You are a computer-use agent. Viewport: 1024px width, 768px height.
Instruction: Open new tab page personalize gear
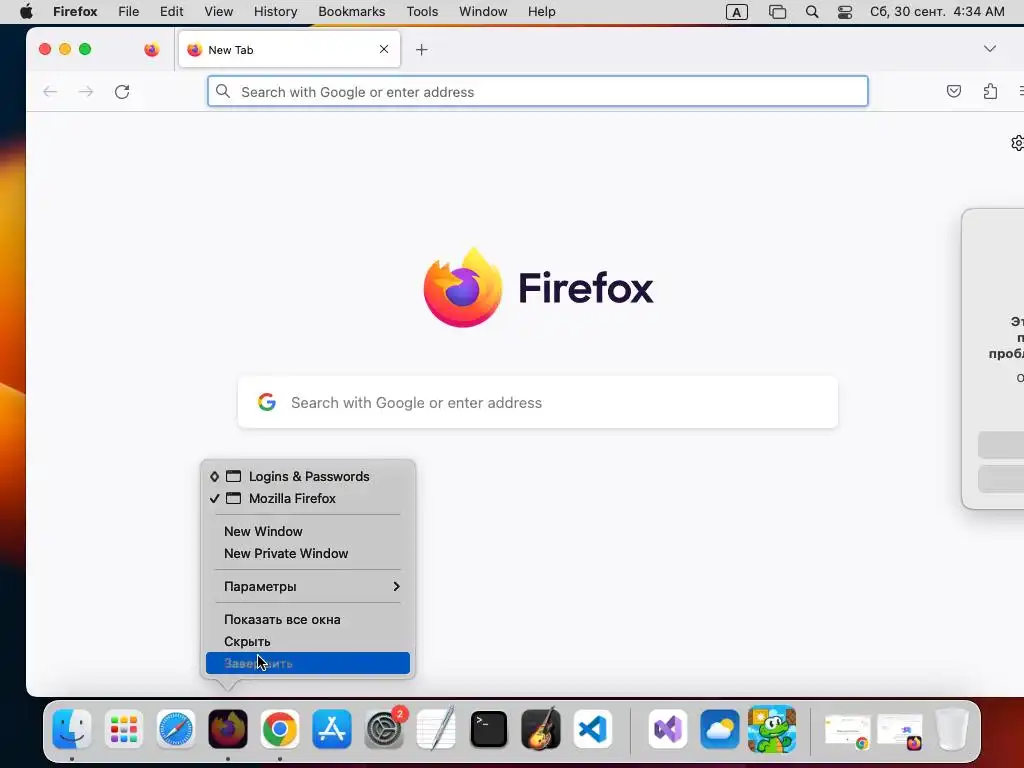point(1017,143)
